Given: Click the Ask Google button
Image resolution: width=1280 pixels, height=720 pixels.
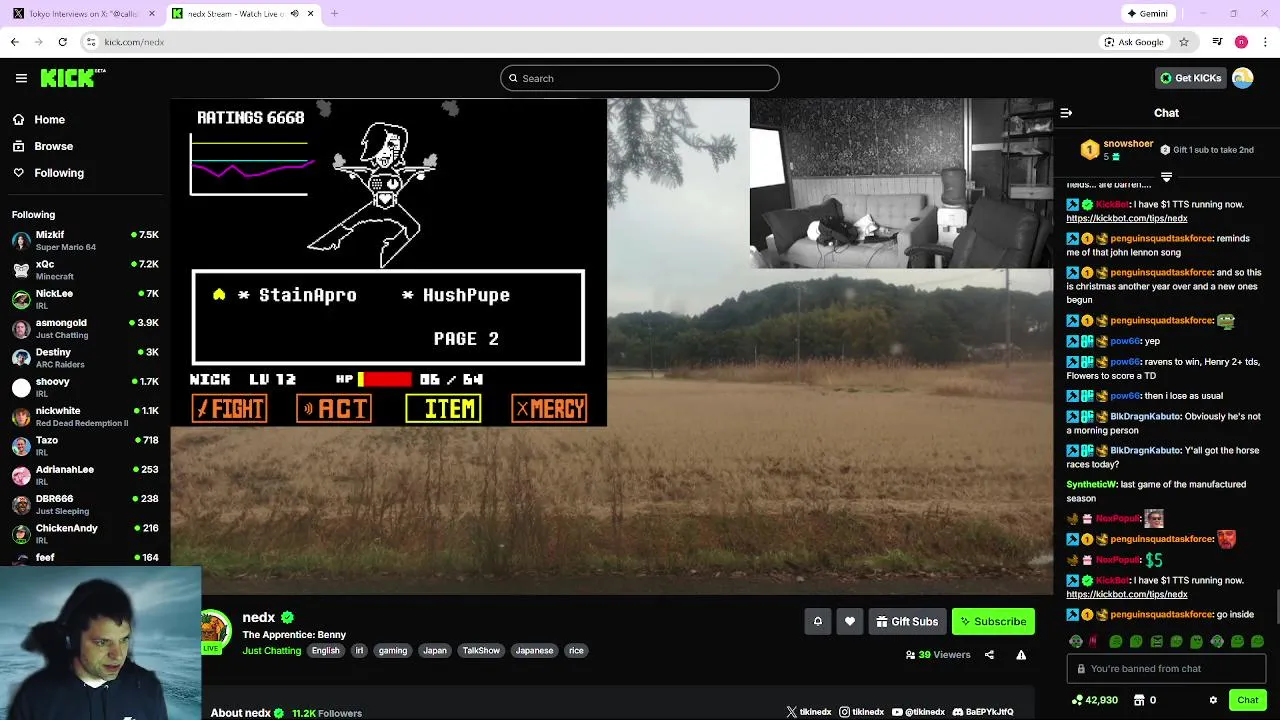Looking at the screenshot, I should coord(1134,42).
